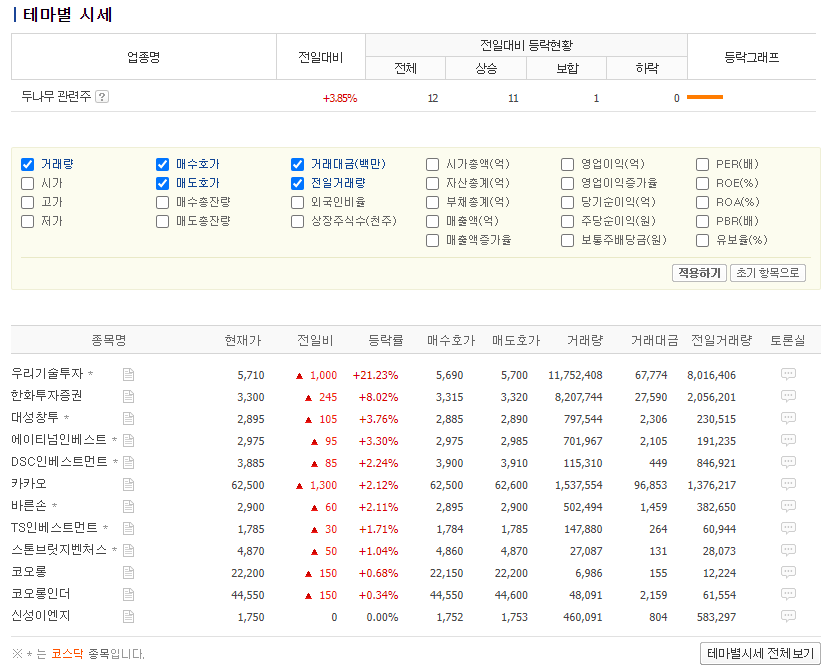Enable the 시가총액(억) checkbox

[x=432, y=164]
